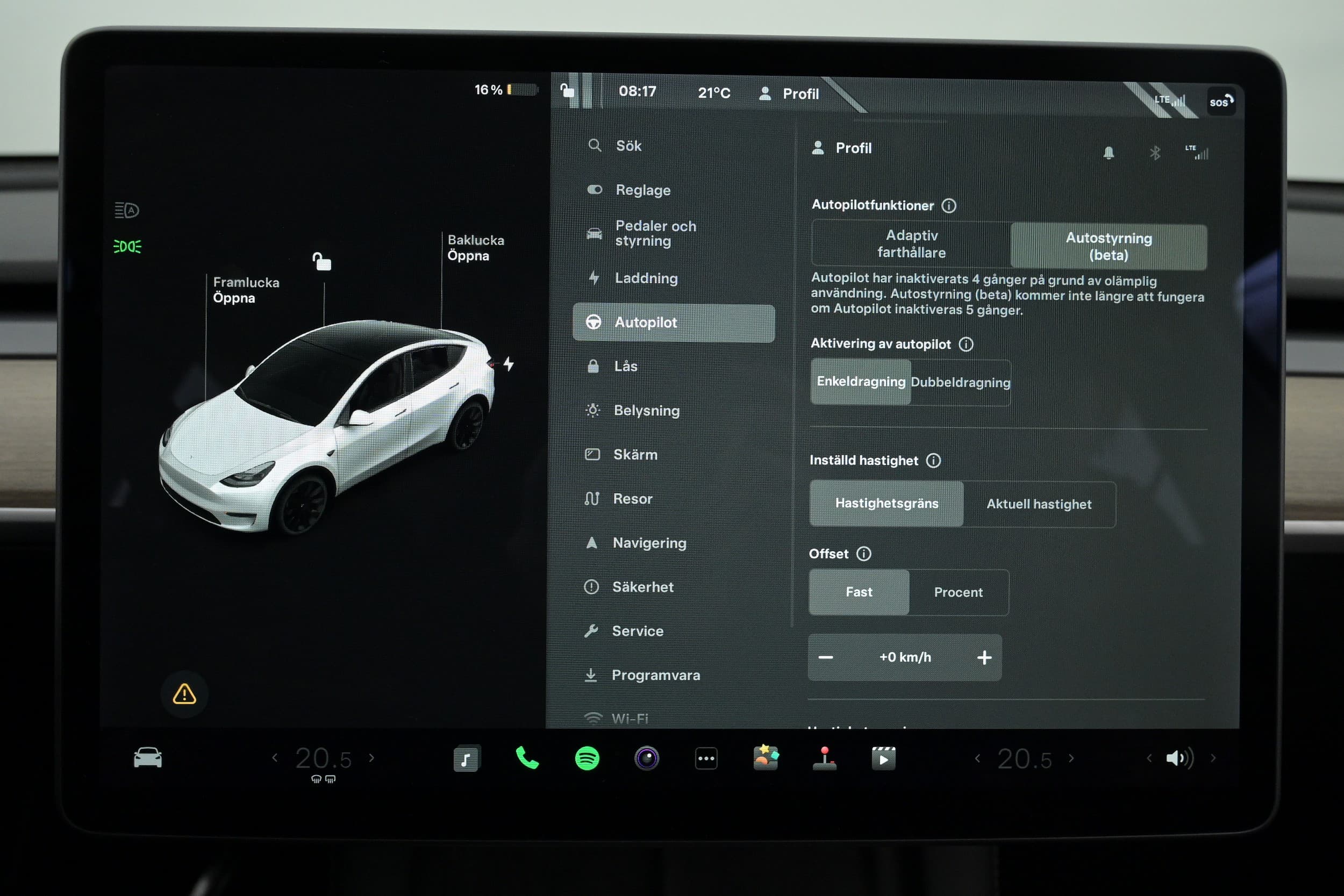Open the arcade joystick app
Image resolution: width=1344 pixels, height=896 pixels.
pos(825,759)
